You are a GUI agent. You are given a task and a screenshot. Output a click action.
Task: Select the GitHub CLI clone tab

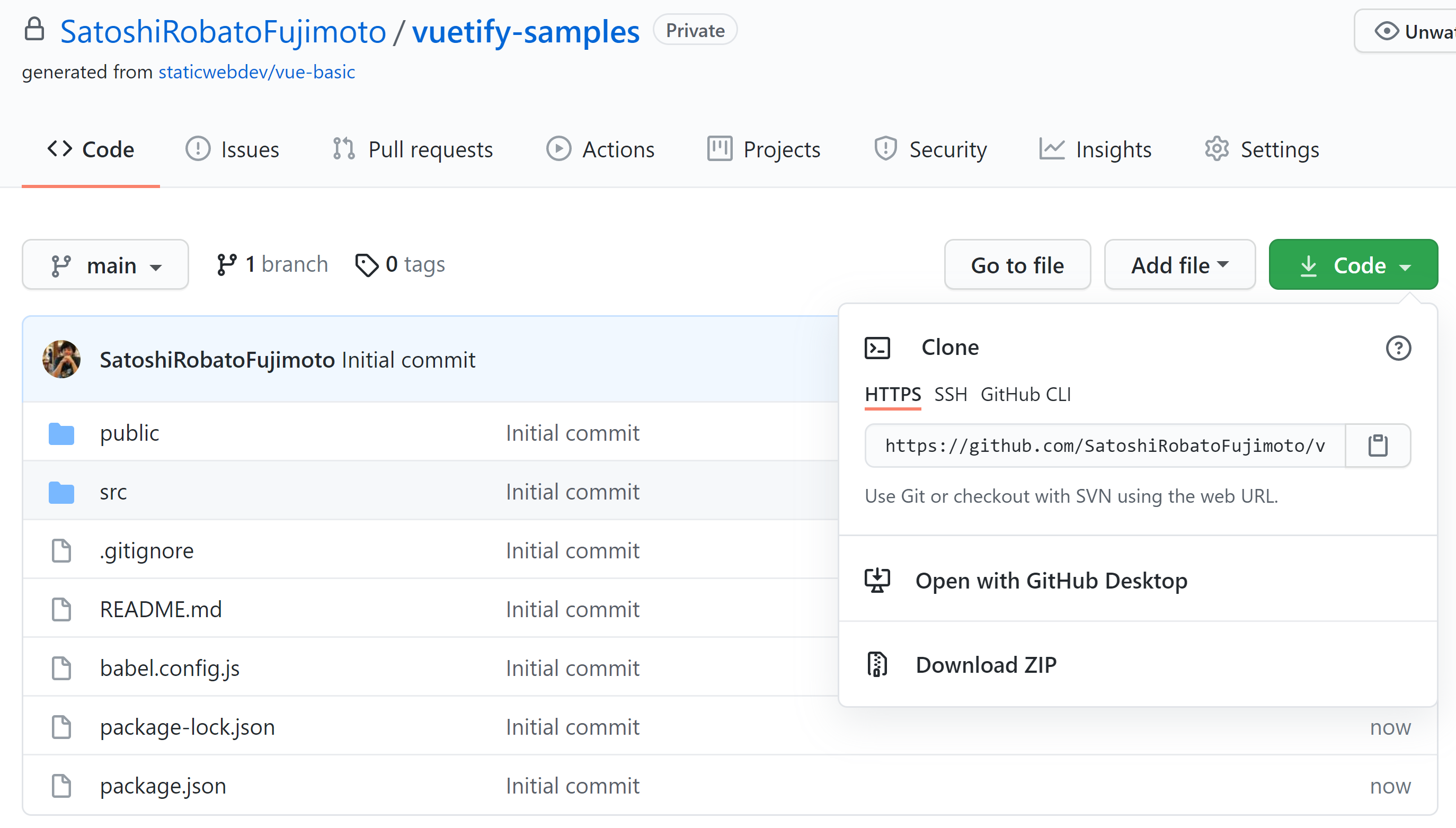pyautogui.click(x=1025, y=394)
